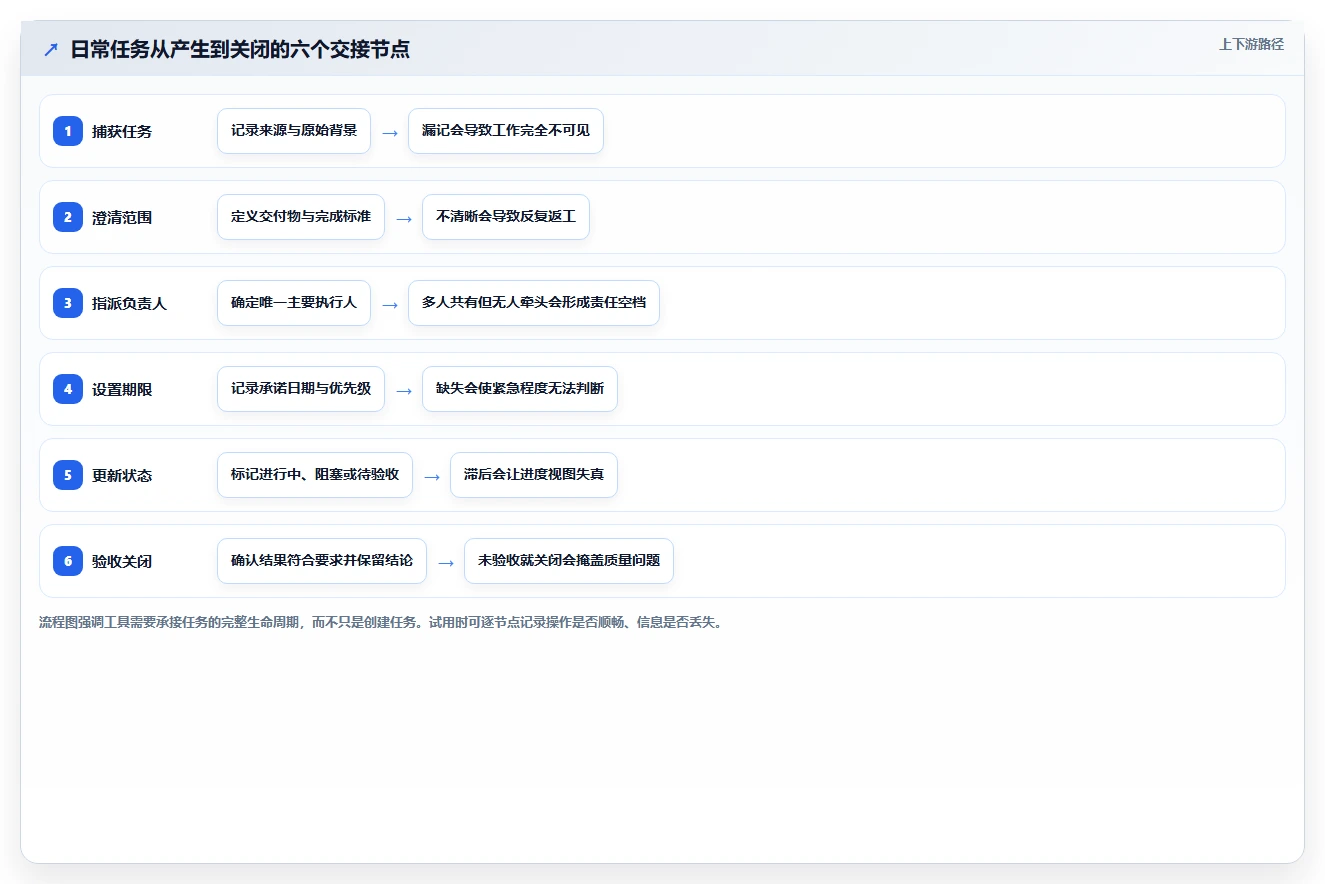Click the number 2 badge
Image resolution: width=1325 pixels, height=884 pixels.
(68, 217)
